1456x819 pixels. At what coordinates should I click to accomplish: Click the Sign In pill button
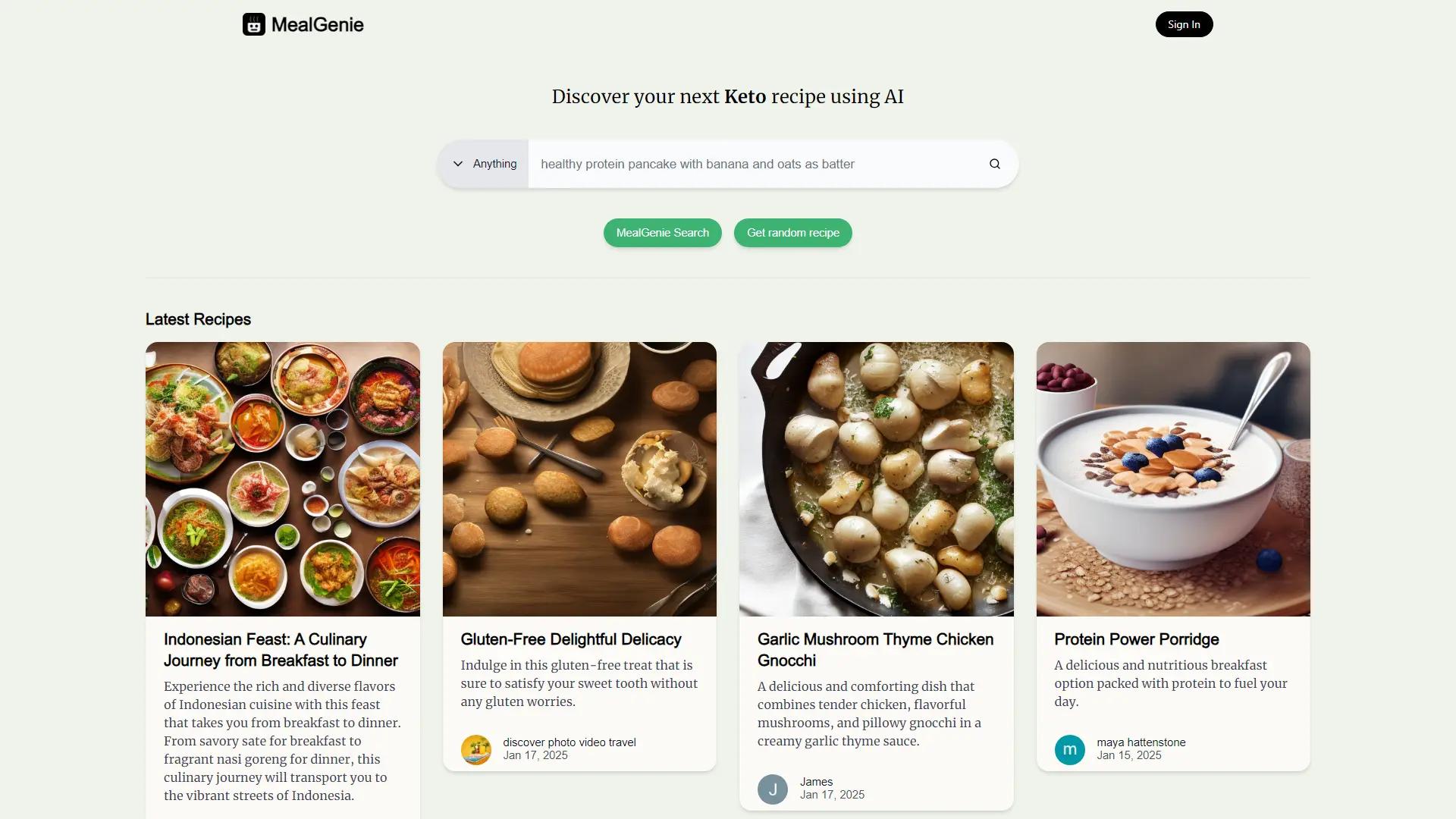click(x=1183, y=24)
